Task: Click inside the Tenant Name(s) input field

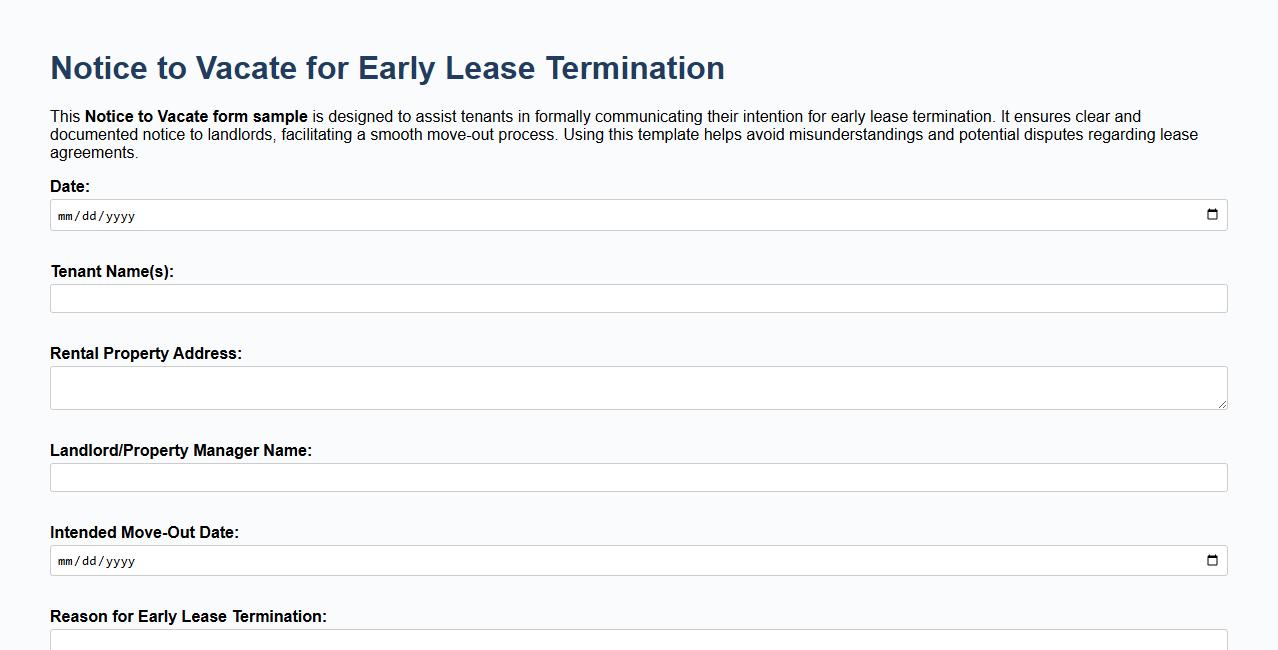Action: pos(638,298)
